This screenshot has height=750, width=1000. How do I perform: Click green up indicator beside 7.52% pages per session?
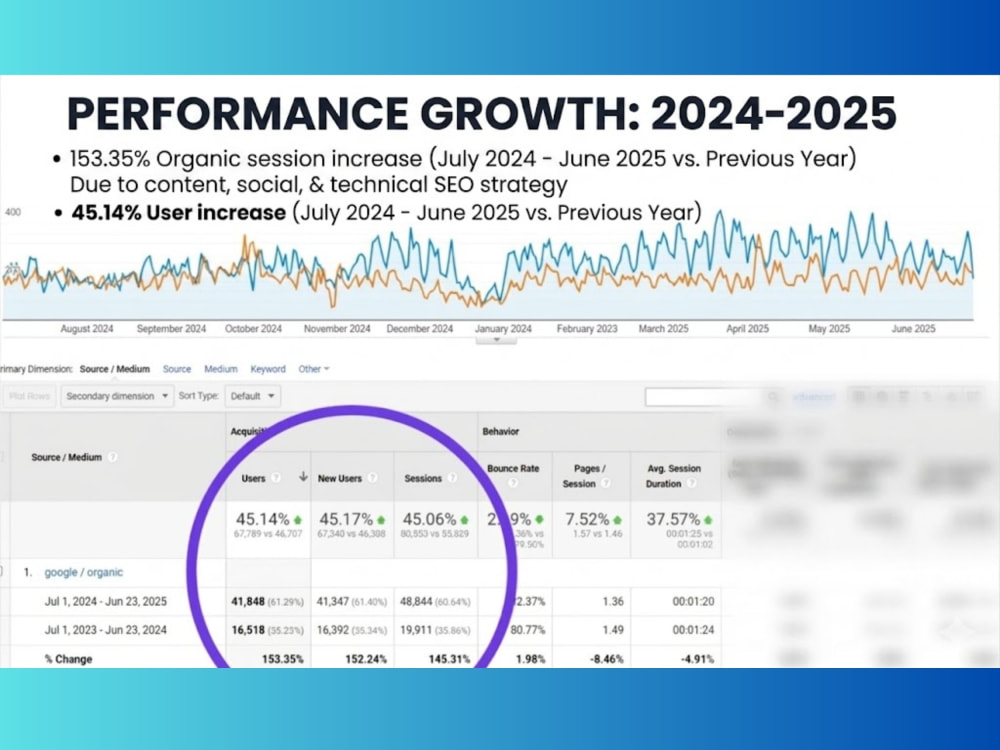tap(617, 520)
